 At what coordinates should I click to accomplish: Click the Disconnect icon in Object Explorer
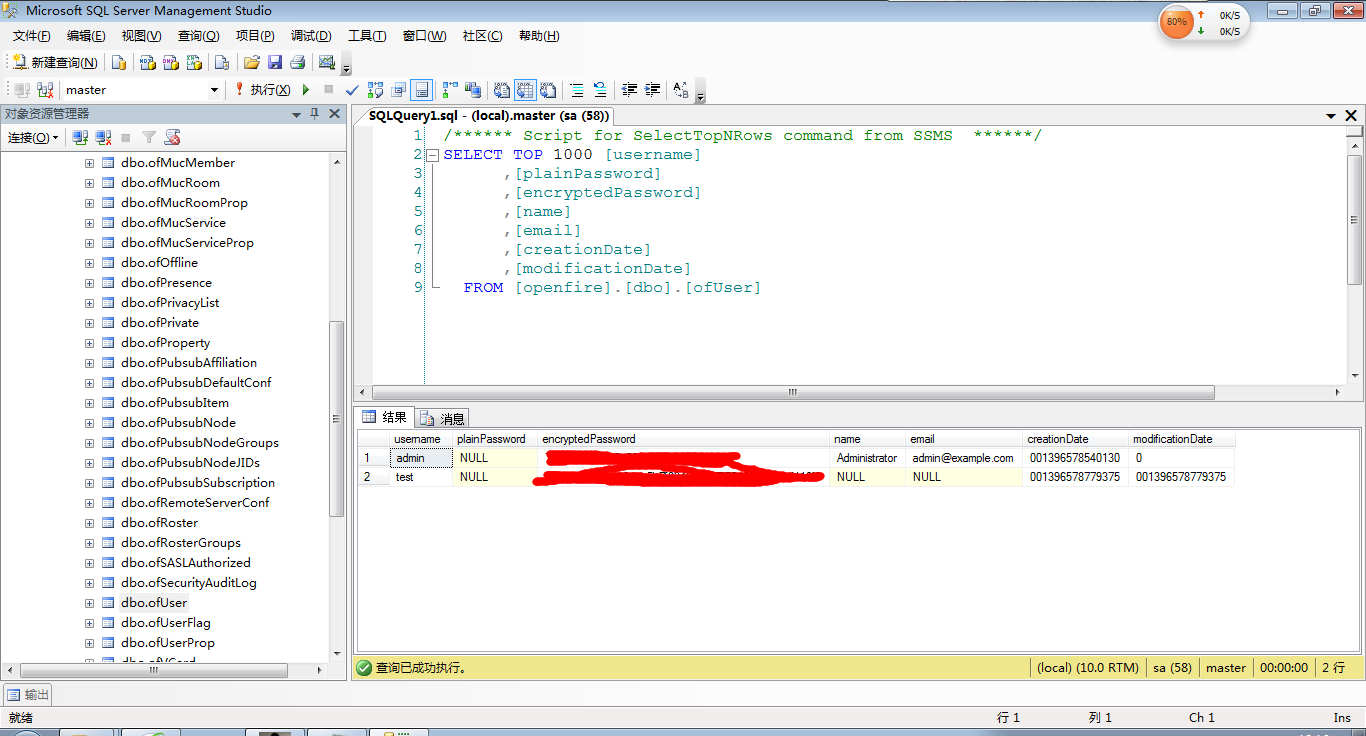[x=103, y=138]
